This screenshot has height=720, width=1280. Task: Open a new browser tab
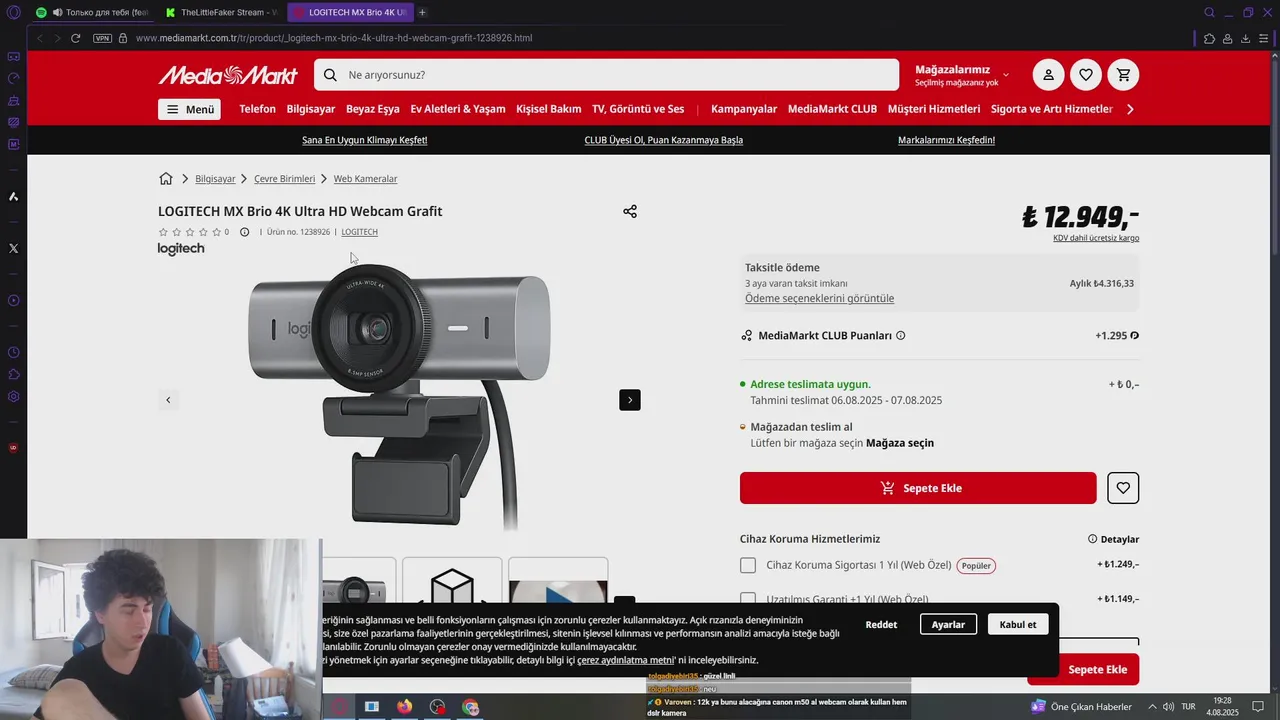[422, 12]
